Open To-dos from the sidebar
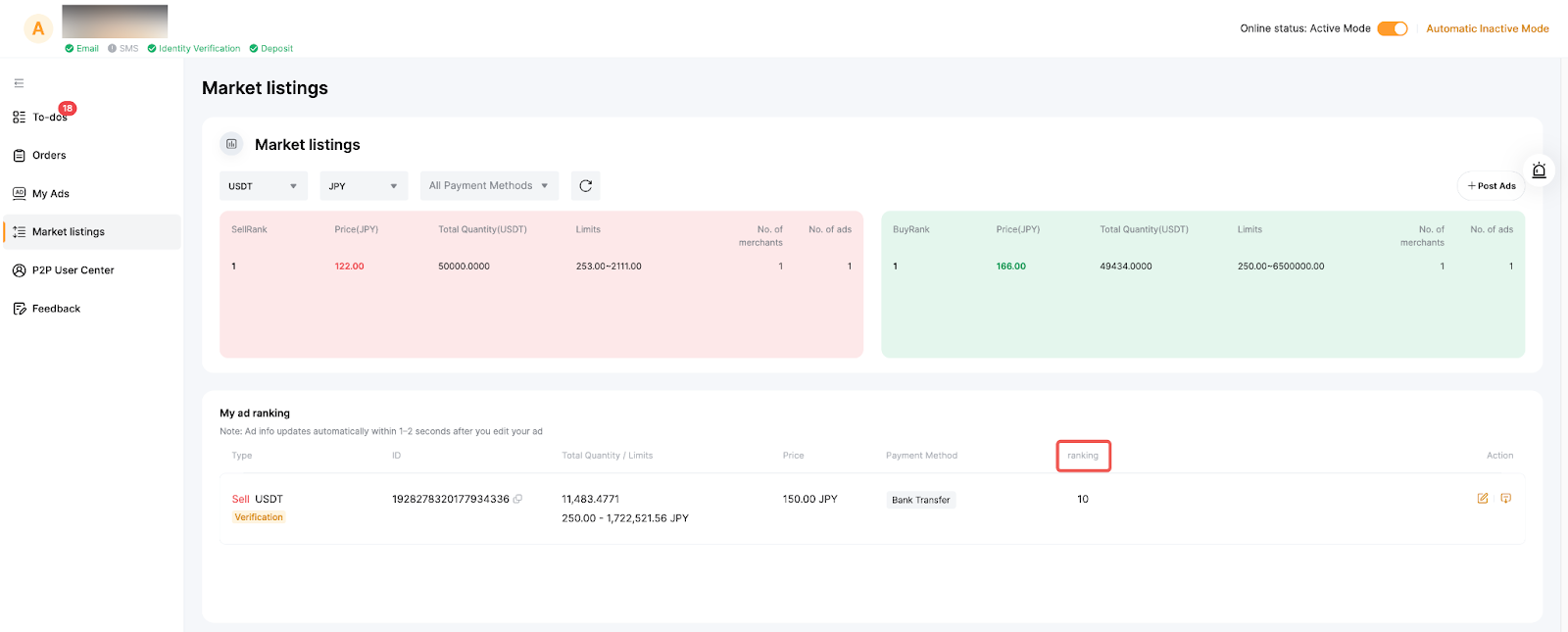The width and height of the screenshot is (1568, 632). [x=49, y=118]
